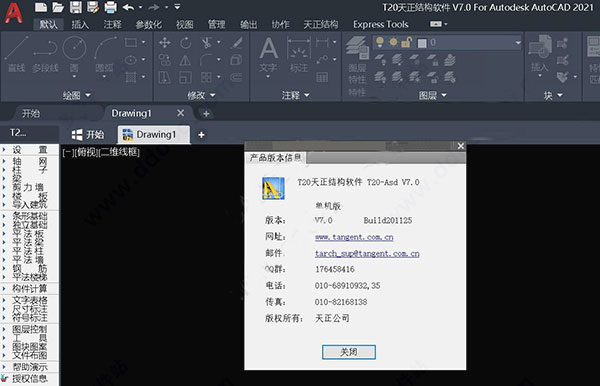Click the [俯视] viewport view control
Screen dimensions: 600x386
(87, 152)
